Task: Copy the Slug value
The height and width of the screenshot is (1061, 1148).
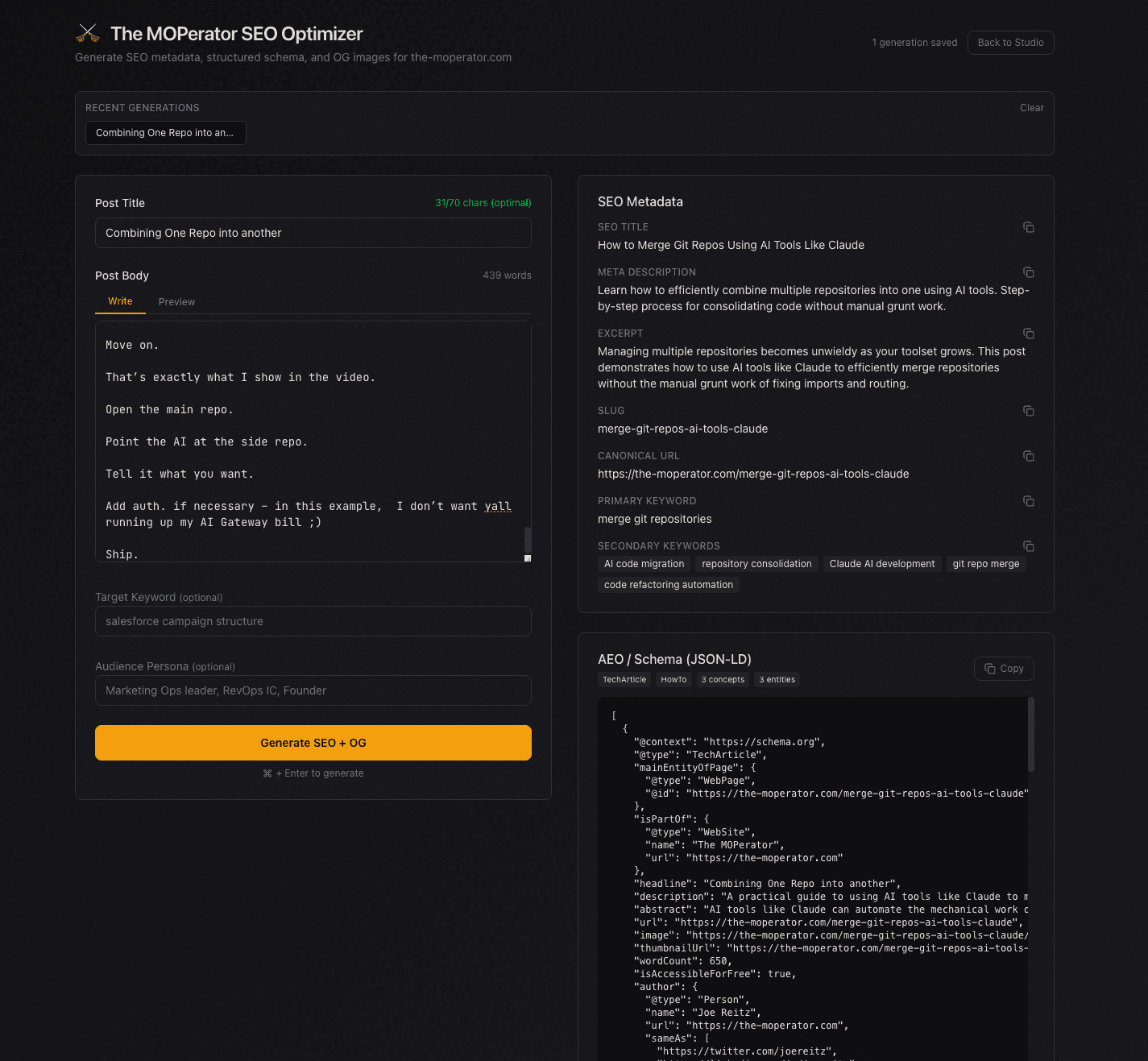Action: coord(1029,411)
